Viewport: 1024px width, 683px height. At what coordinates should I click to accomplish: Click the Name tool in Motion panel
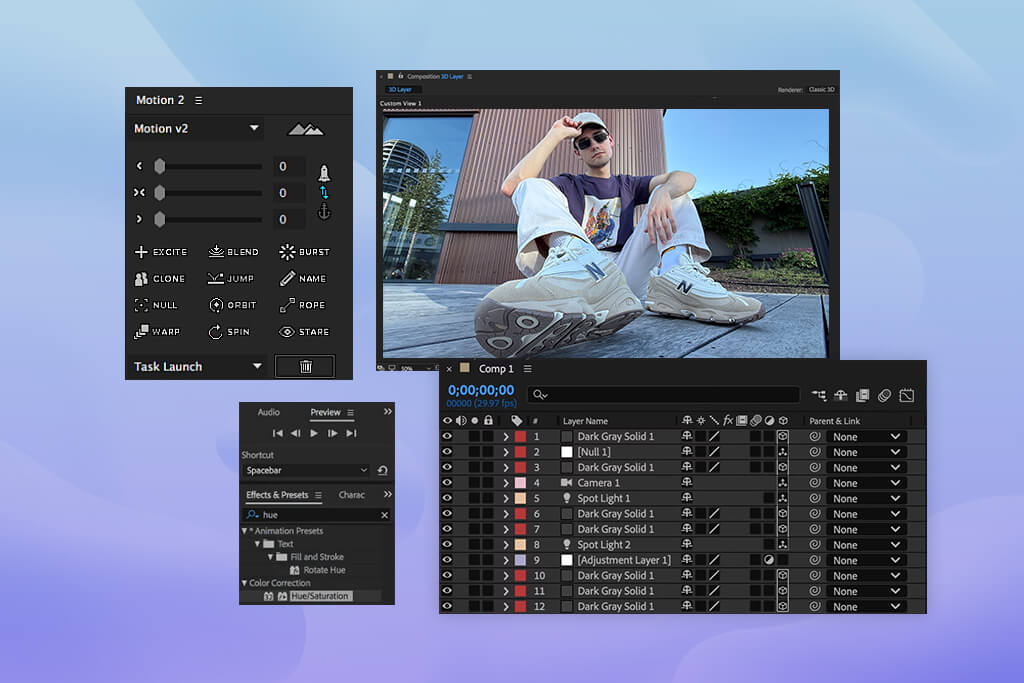tap(303, 279)
